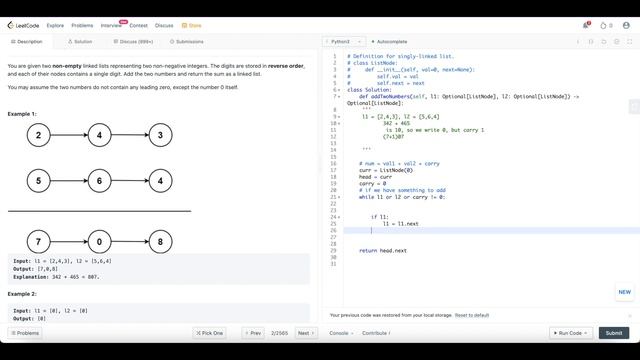Click the '2/2565' problem counter
This screenshot has height=360, width=640.
[x=279, y=333]
